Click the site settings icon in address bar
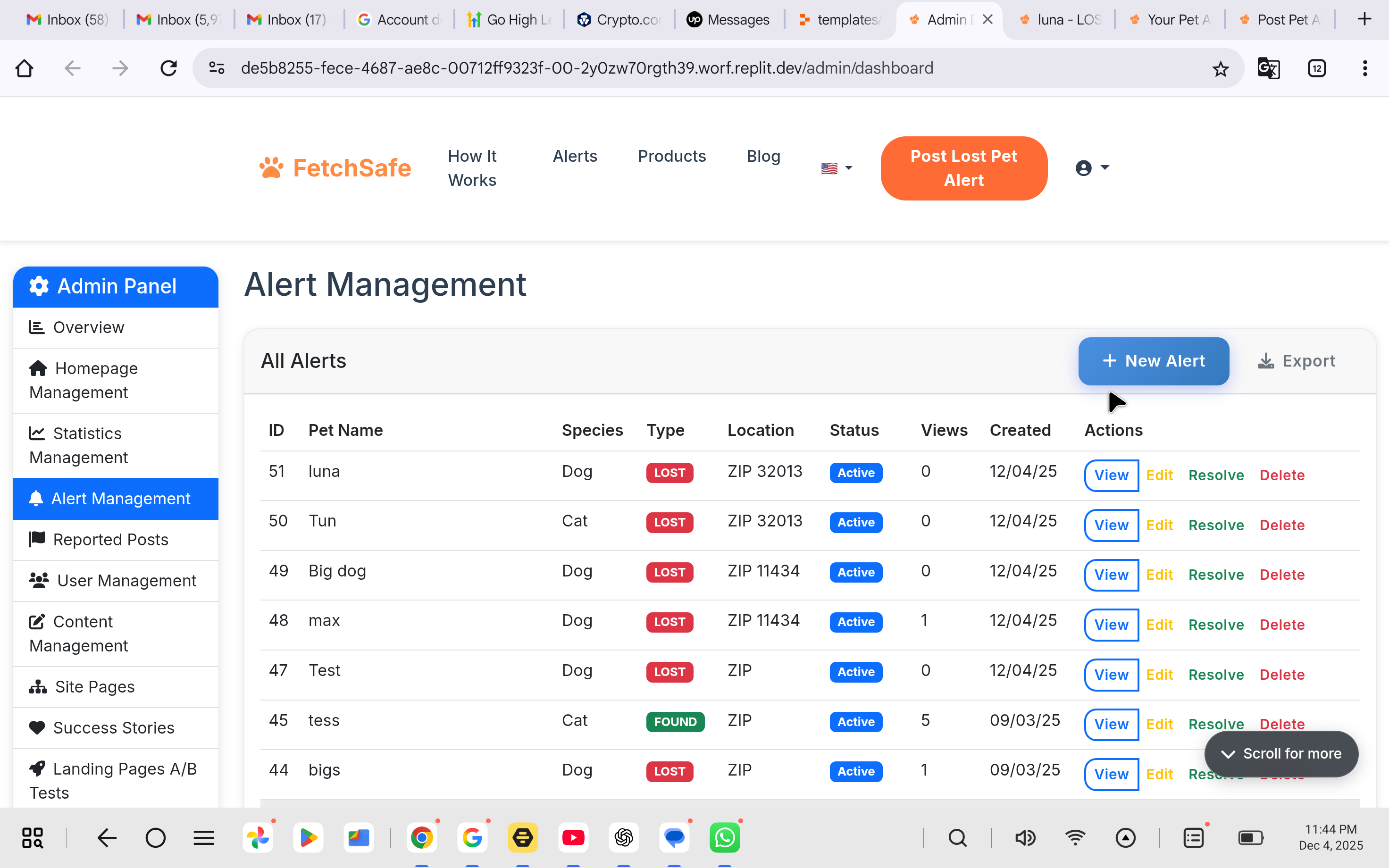The height and width of the screenshot is (868, 1389). pos(217,68)
